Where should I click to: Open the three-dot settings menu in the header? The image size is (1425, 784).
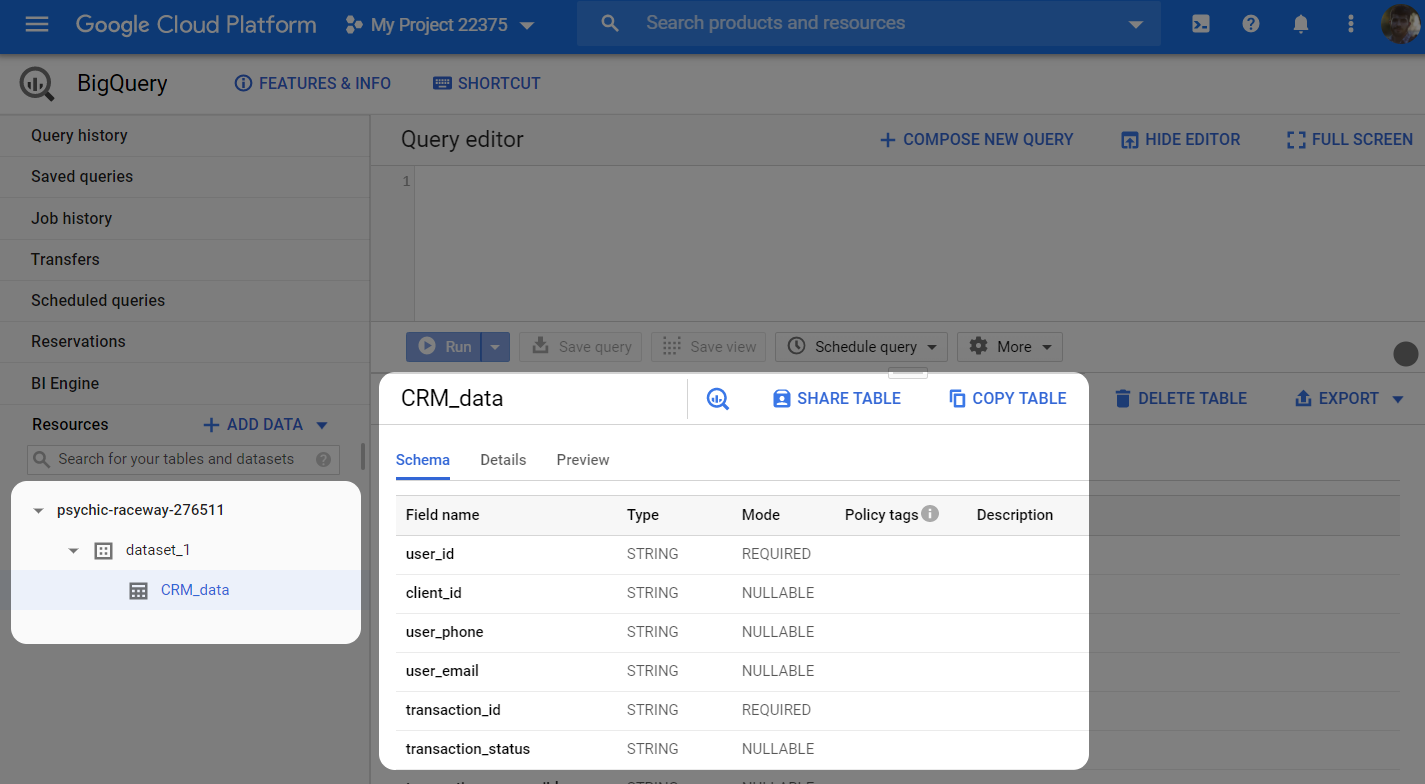pos(1351,24)
